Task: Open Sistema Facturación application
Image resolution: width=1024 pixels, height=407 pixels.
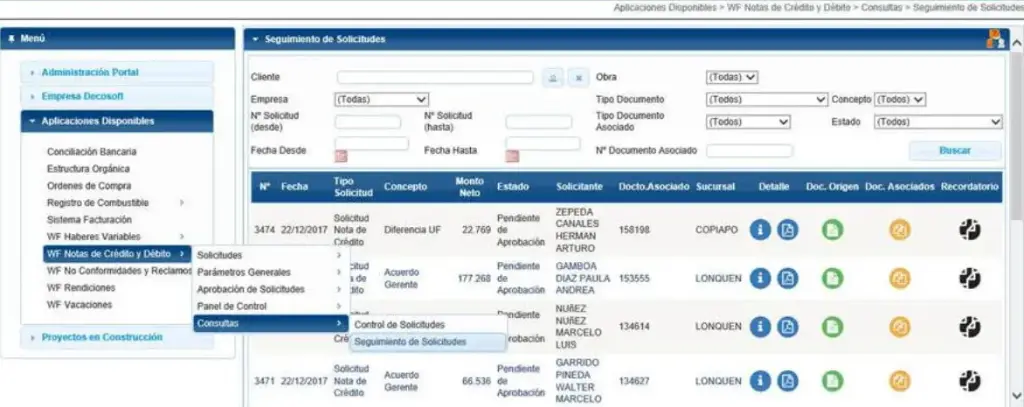Action: [89, 220]
